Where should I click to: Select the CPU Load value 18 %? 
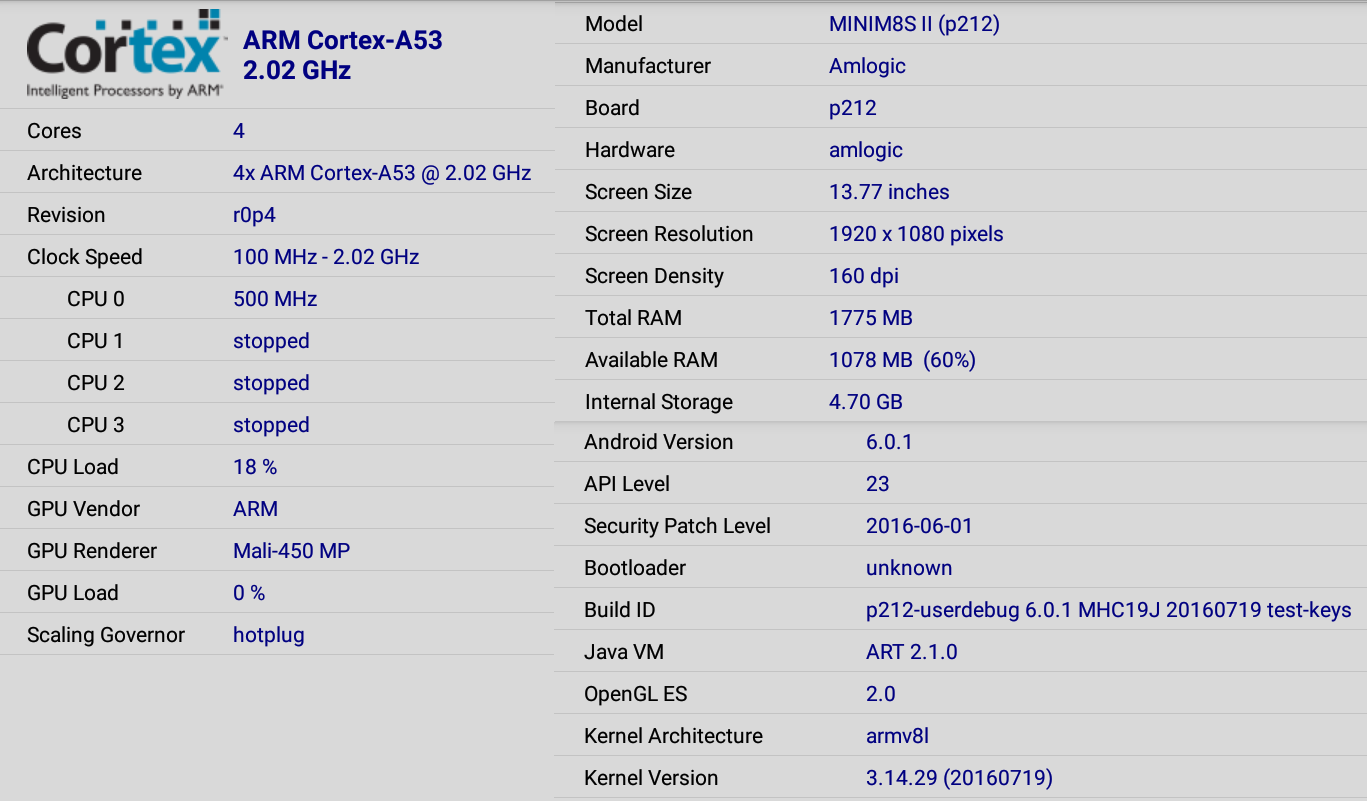[255, 467]
